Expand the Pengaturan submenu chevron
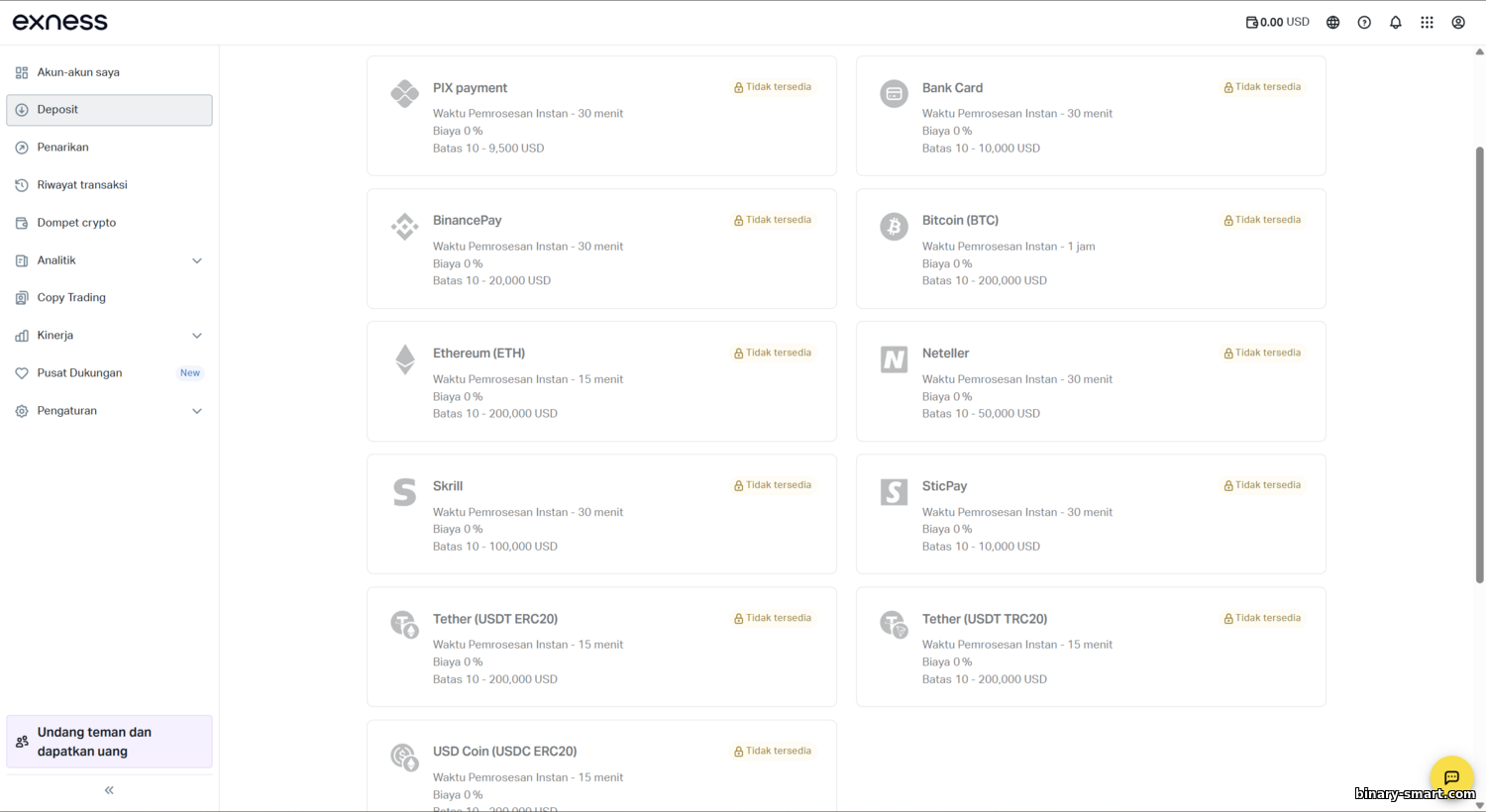Screen dimensions: 1486x812 197,411
